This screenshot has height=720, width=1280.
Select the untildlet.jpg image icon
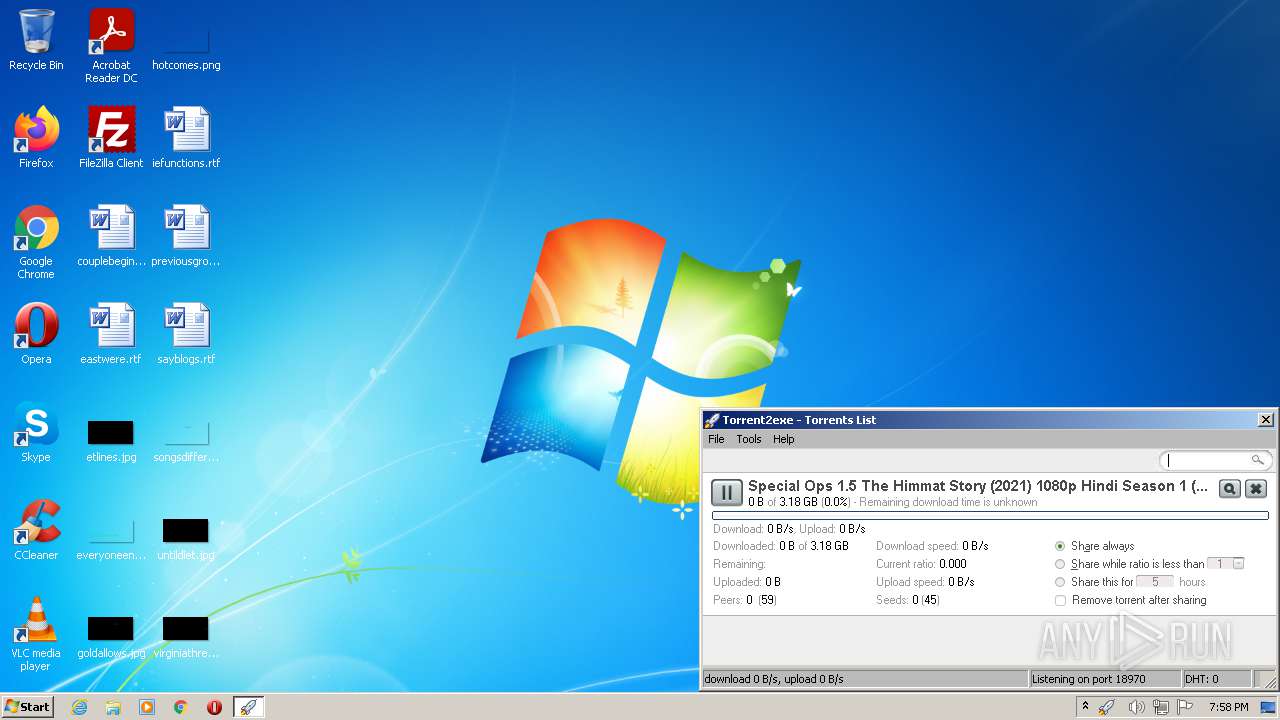(x=186, y=538)
